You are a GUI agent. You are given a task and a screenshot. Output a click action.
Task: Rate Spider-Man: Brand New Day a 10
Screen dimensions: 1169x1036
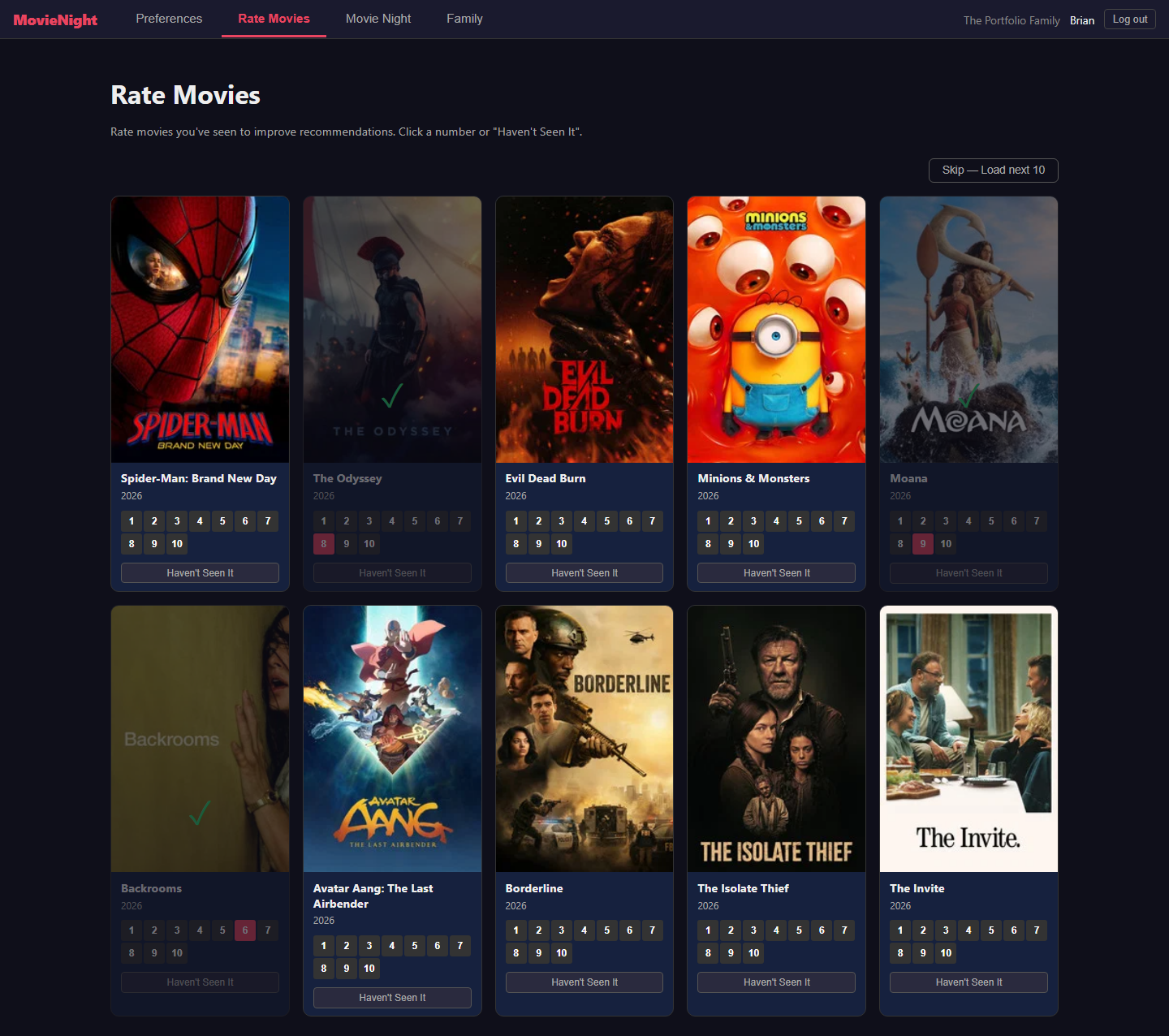click(x=177, y=544)
